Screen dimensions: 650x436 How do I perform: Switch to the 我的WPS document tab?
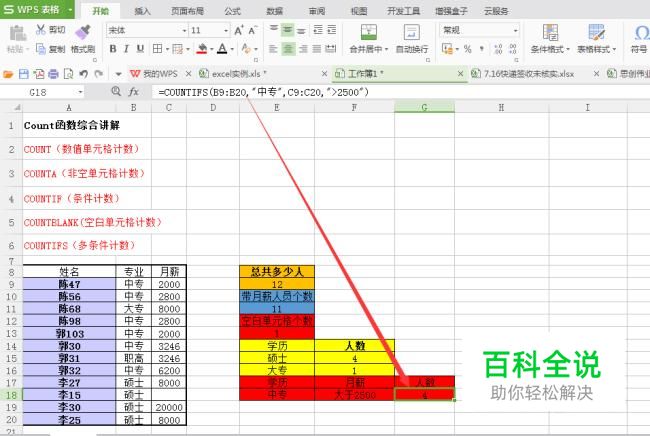(160, 74)
